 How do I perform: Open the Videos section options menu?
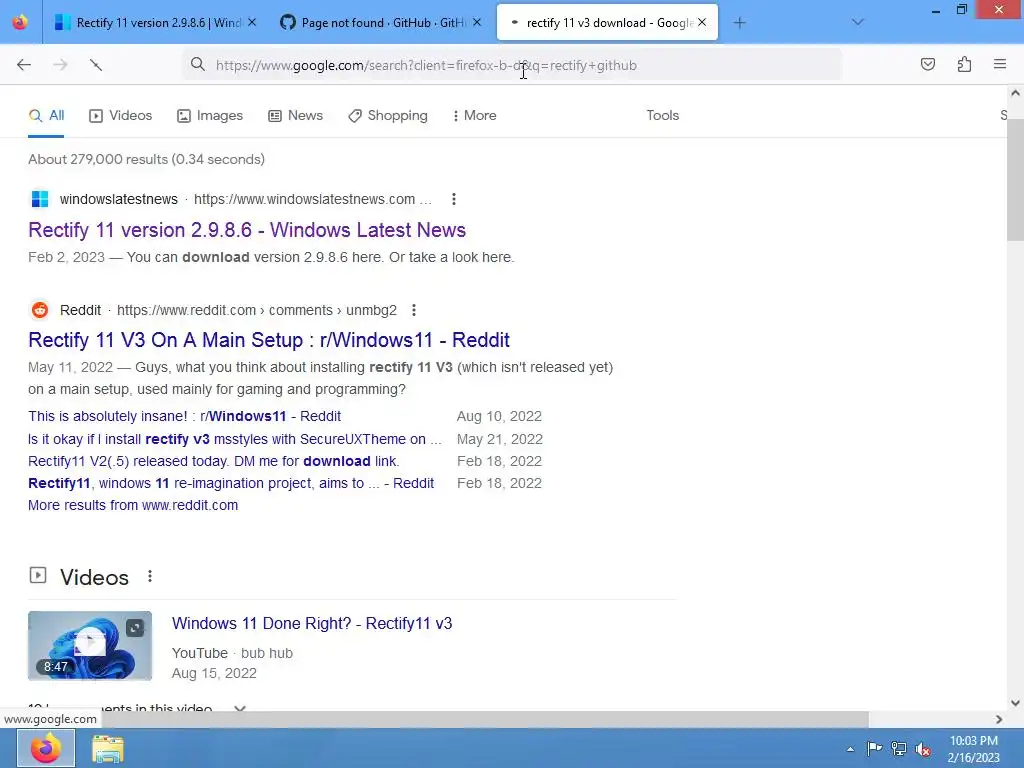coord(150,576)
